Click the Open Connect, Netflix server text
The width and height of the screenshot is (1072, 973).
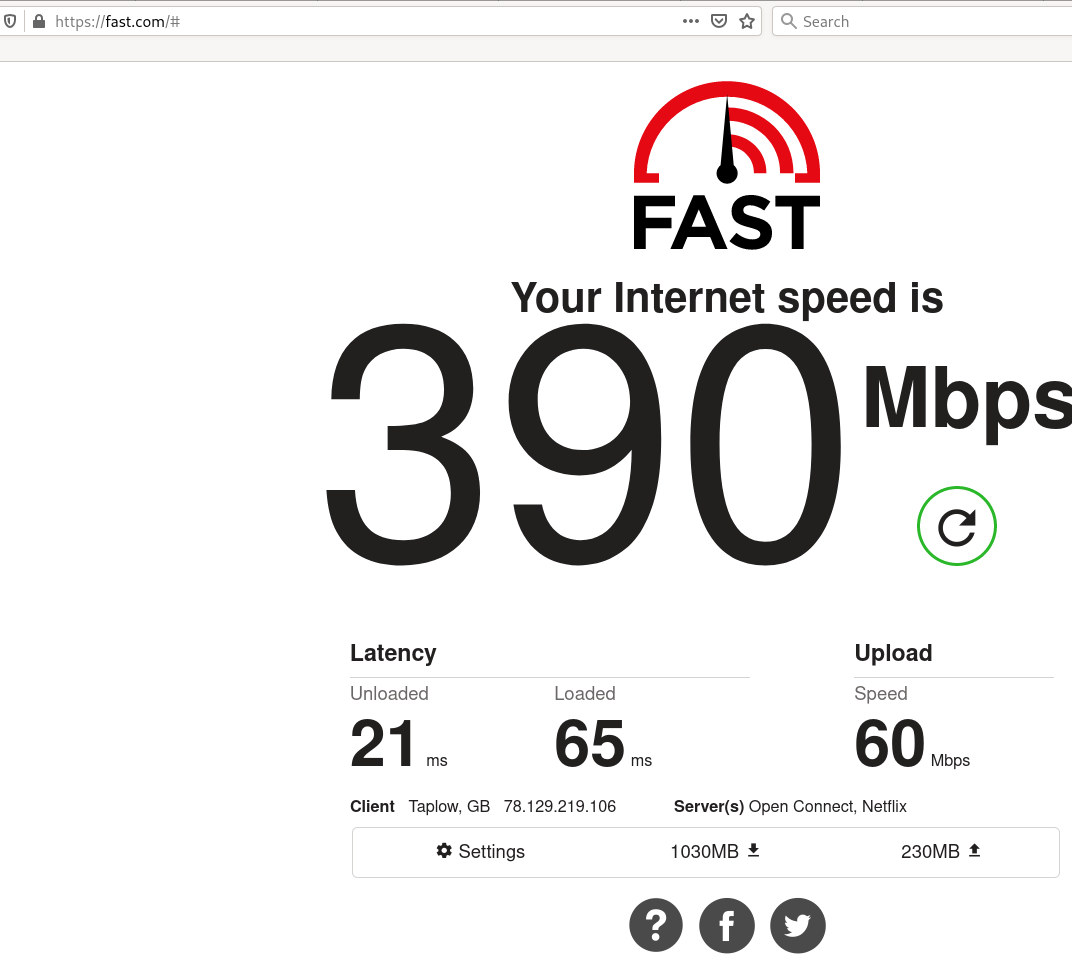827,806
